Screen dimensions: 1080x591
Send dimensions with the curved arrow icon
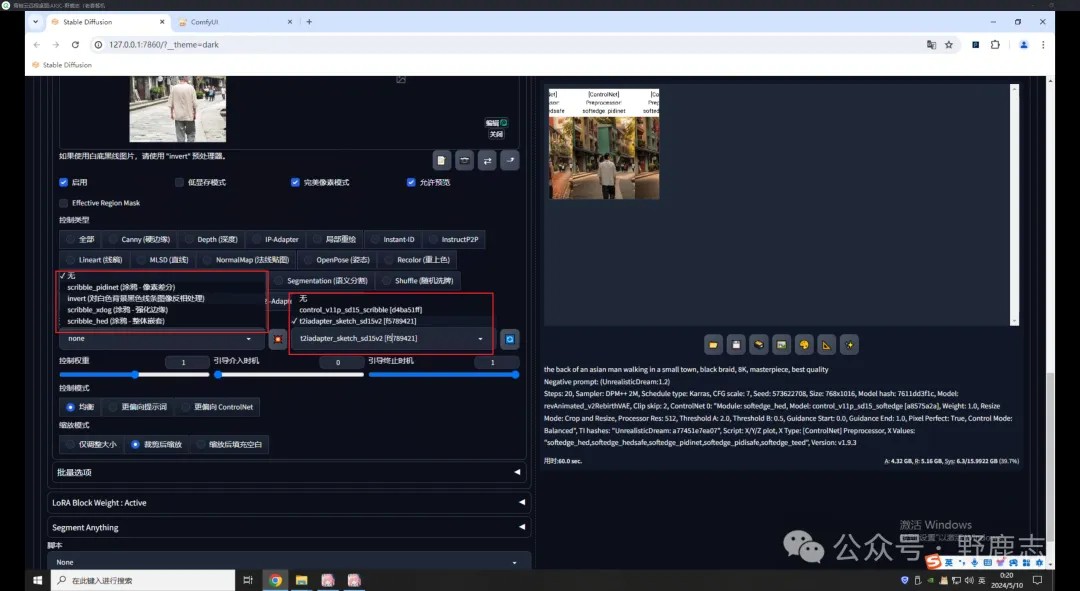[x=510, y=160]
